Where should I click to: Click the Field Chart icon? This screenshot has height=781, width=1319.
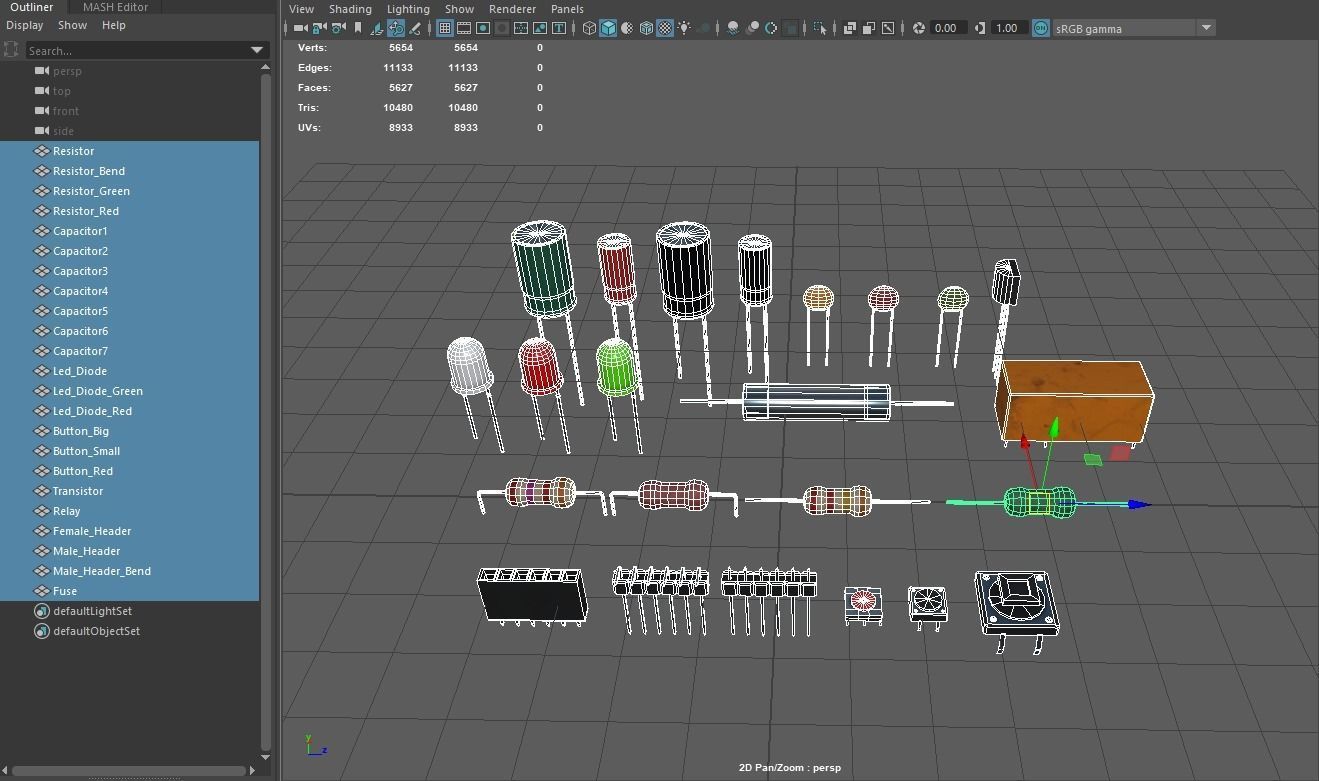(x=521, y=28)
